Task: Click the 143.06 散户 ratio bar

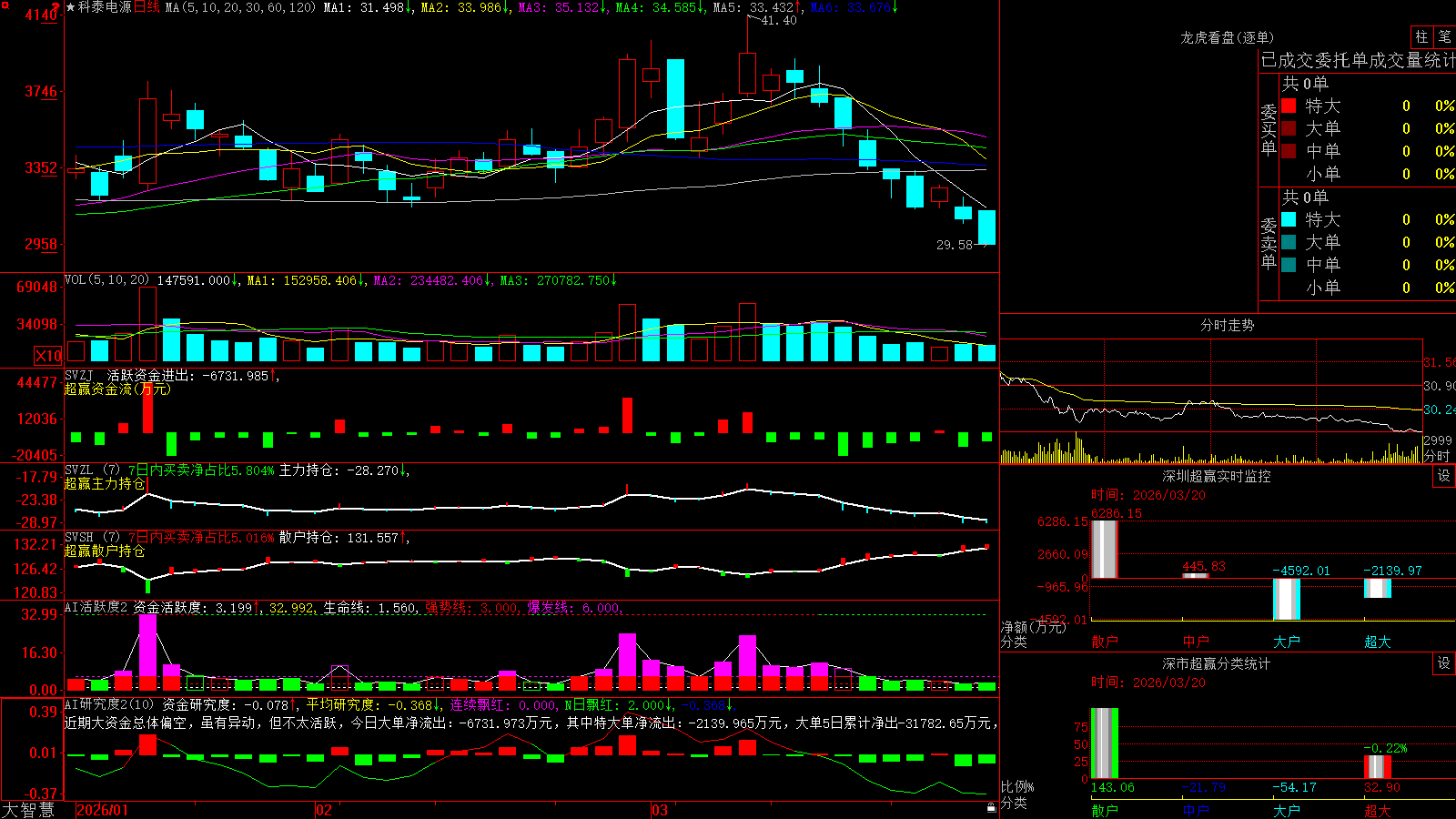Action: [x=1105, y=743]
